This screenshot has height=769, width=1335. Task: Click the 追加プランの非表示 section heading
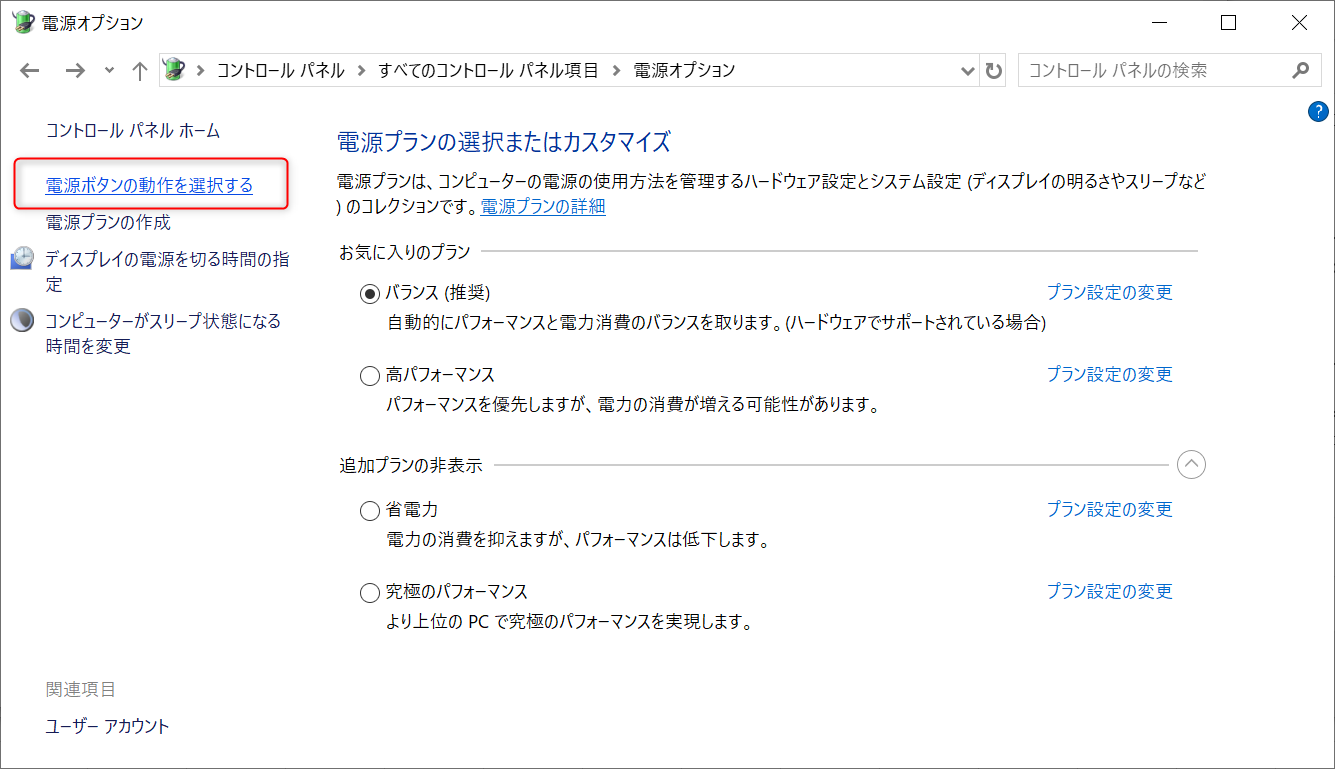tap(410, 465)
